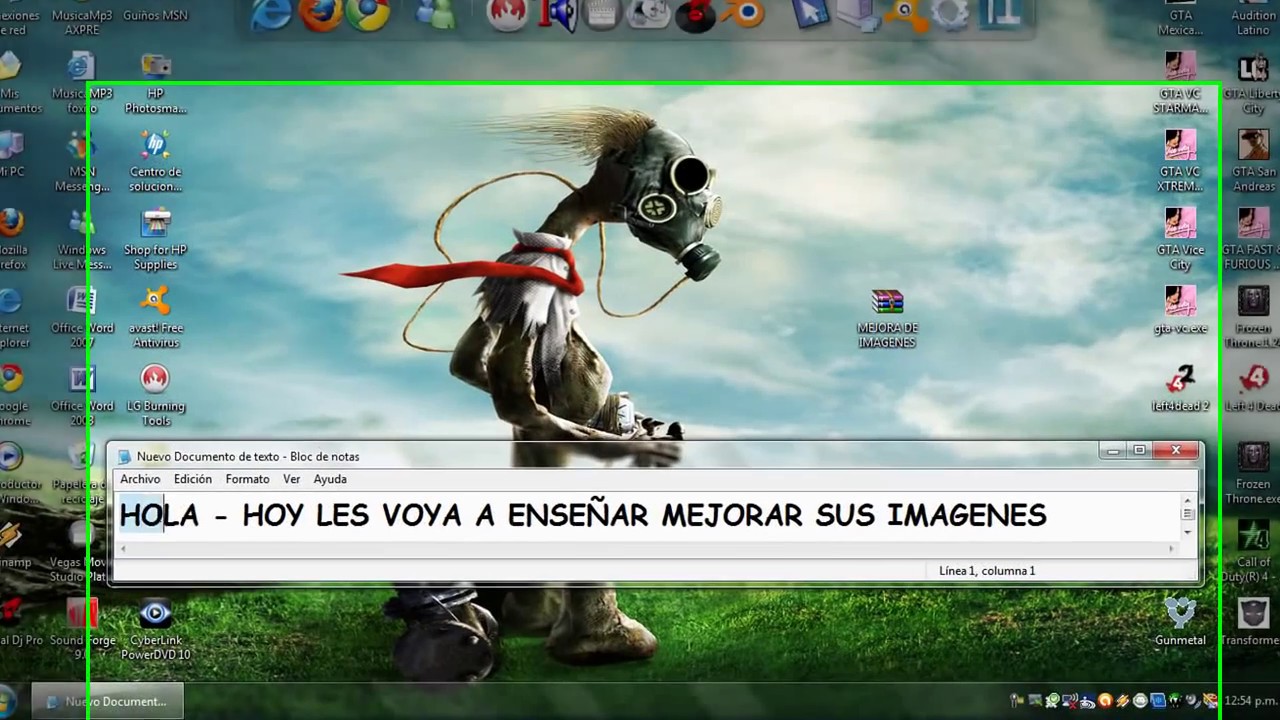
Task: Select the gta-vc.exe desktop icon
Action: (x=1180, y=310)
